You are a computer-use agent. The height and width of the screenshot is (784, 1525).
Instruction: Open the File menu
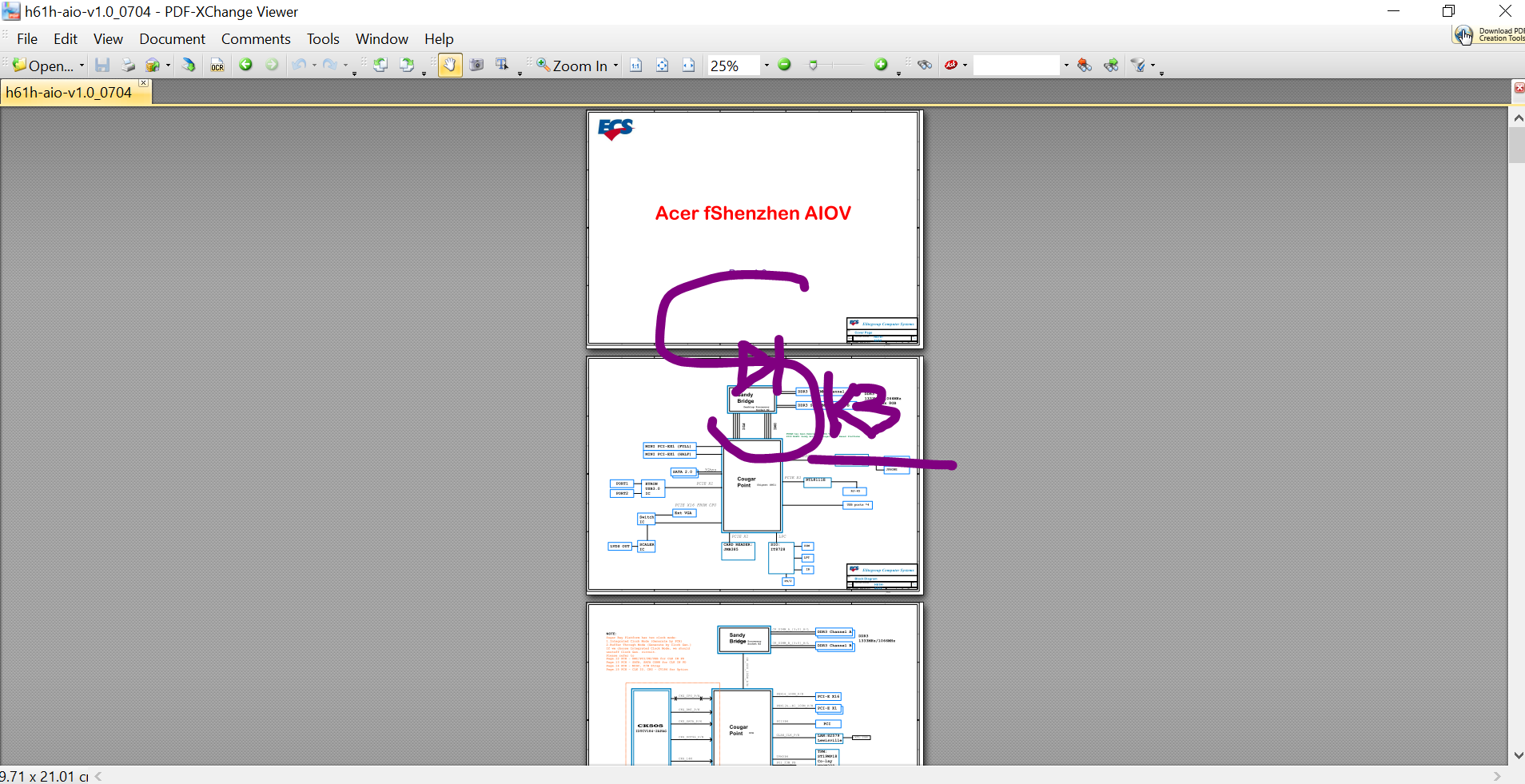tap(27, 39)
